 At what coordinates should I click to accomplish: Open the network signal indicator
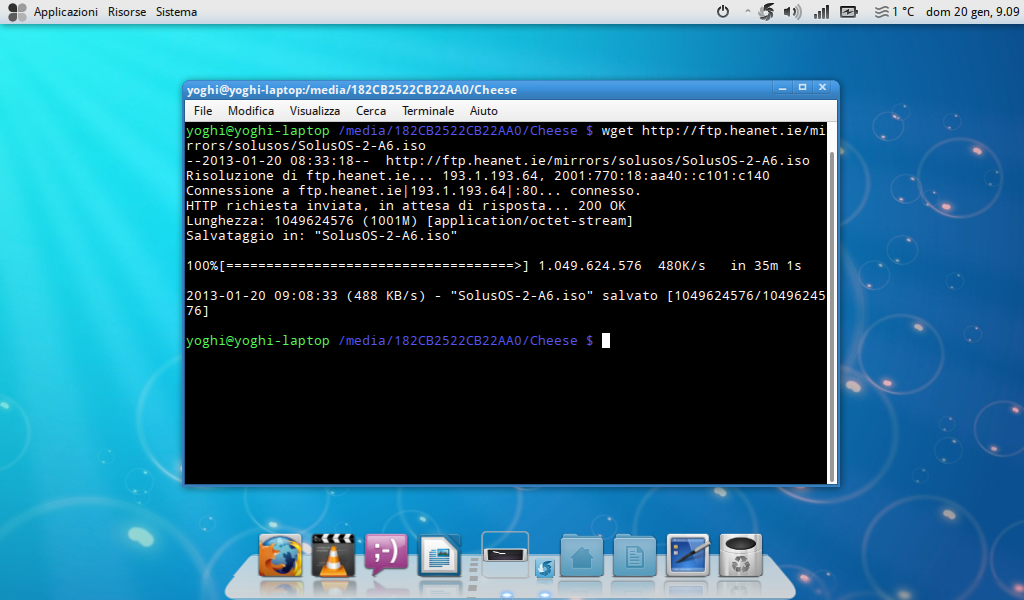[x=821, y=12]
